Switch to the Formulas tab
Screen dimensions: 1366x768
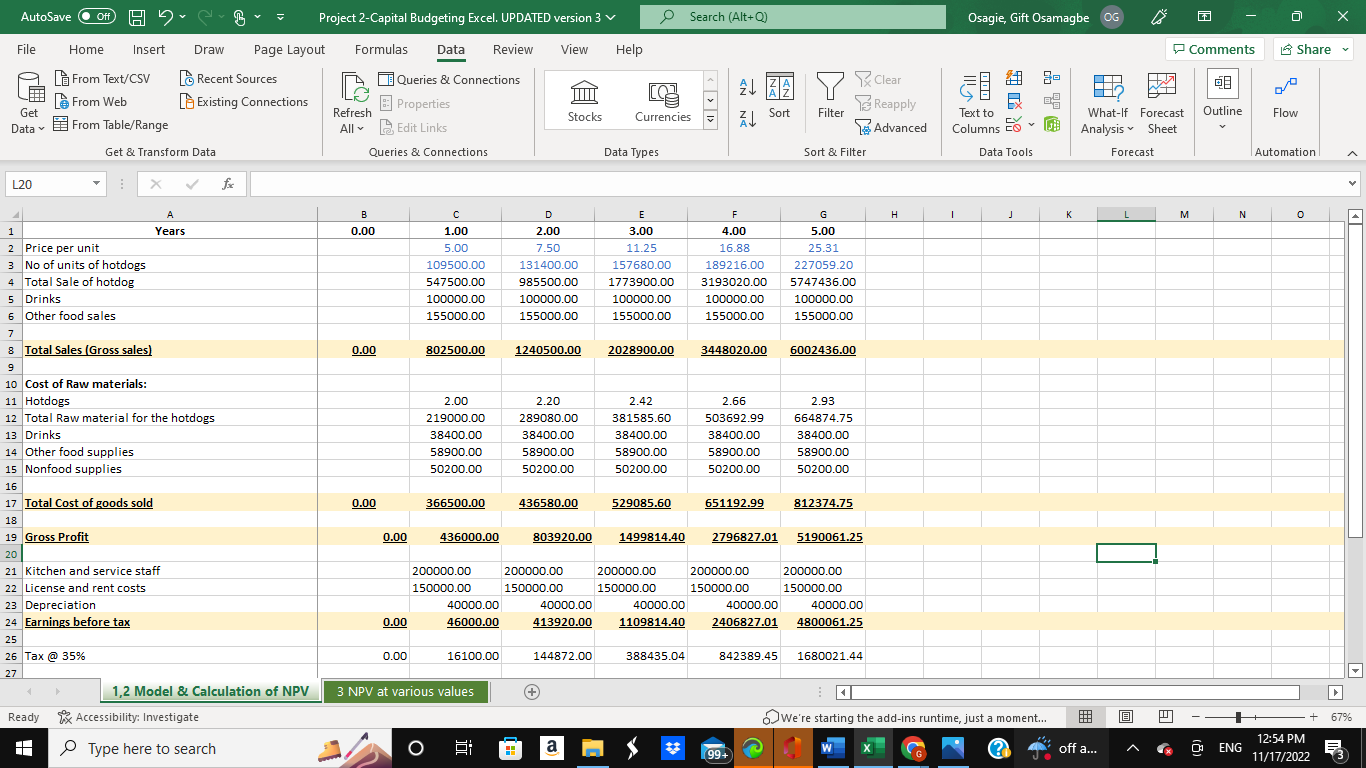point(381,49)
